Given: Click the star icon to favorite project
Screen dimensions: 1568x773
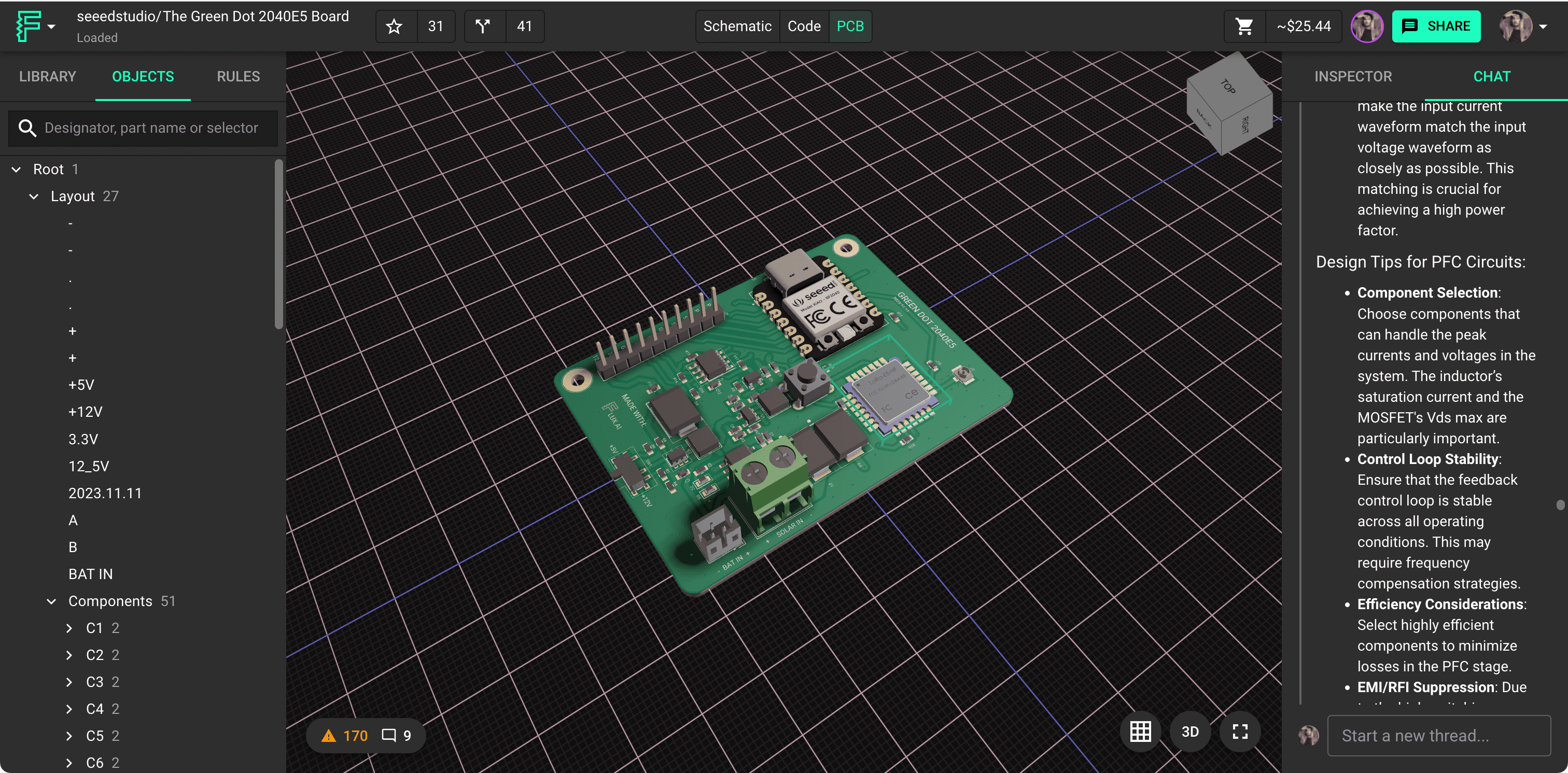Looking at the screenshot, I should [395, 26].
